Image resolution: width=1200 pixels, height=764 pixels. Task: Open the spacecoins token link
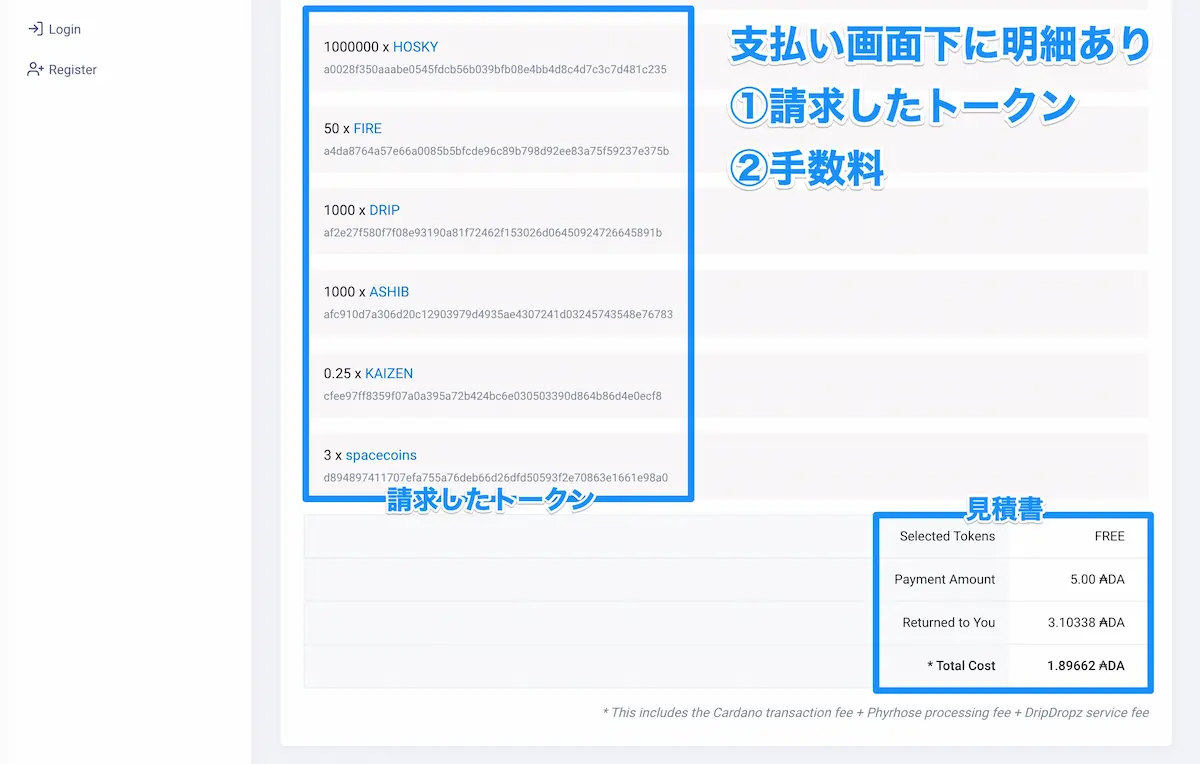(381, 455)
